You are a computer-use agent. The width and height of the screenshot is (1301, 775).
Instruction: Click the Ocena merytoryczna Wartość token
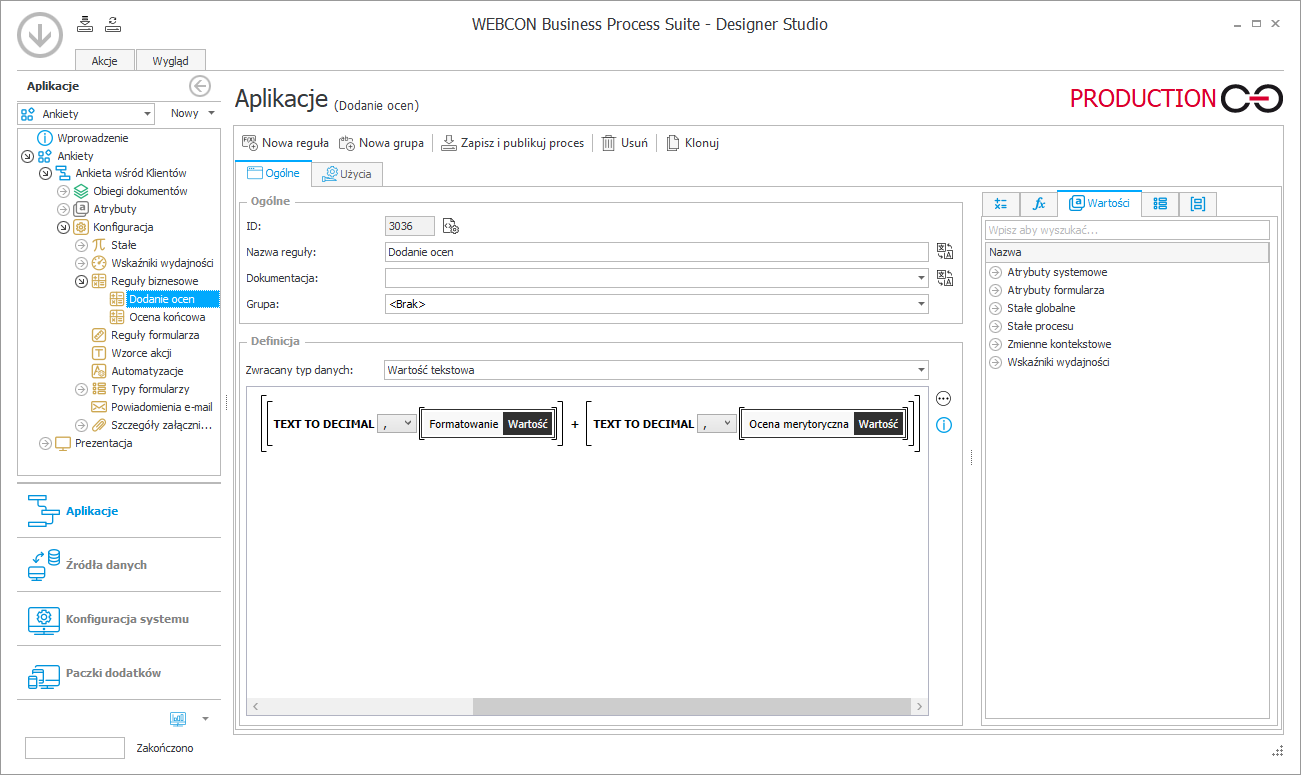pyautogui.click(x=824, y=424)
